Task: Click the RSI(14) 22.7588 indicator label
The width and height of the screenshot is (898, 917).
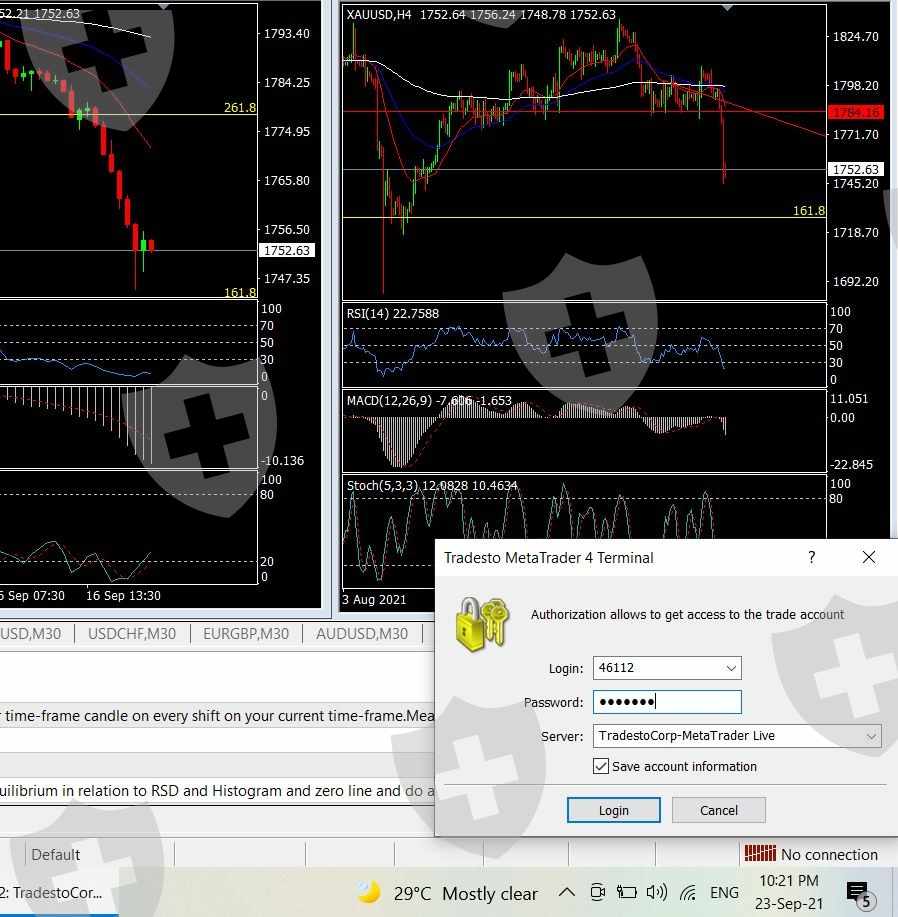Action: 393,313
